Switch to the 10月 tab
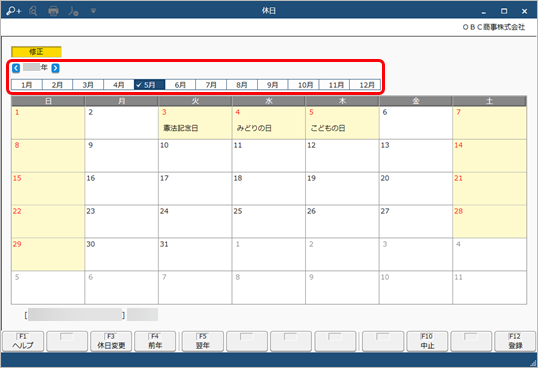 (x=304, y=85)
